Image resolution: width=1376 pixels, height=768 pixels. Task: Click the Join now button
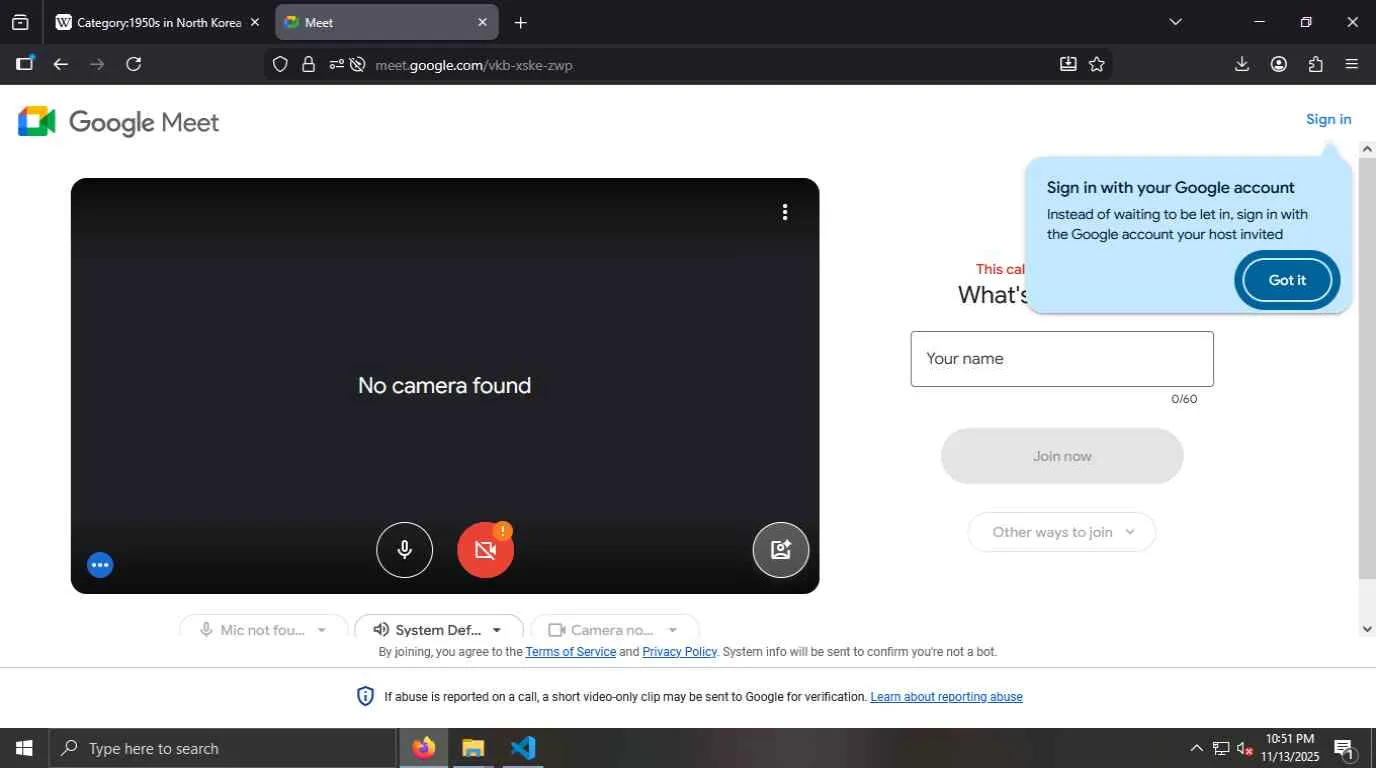click(x=1062, y=456)
